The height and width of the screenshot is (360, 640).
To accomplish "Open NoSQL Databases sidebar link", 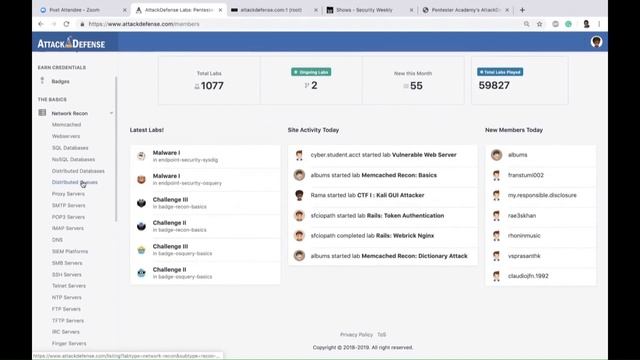I will (73, 159).
